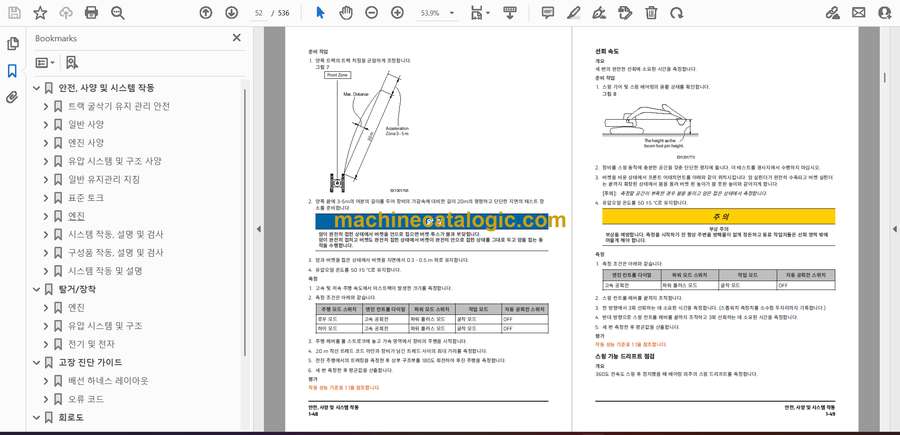Expand the 표준 토크 bookmark chevron
Image resolution: width=900 pixels, height=435 pixels.
(x=46, y=198)
